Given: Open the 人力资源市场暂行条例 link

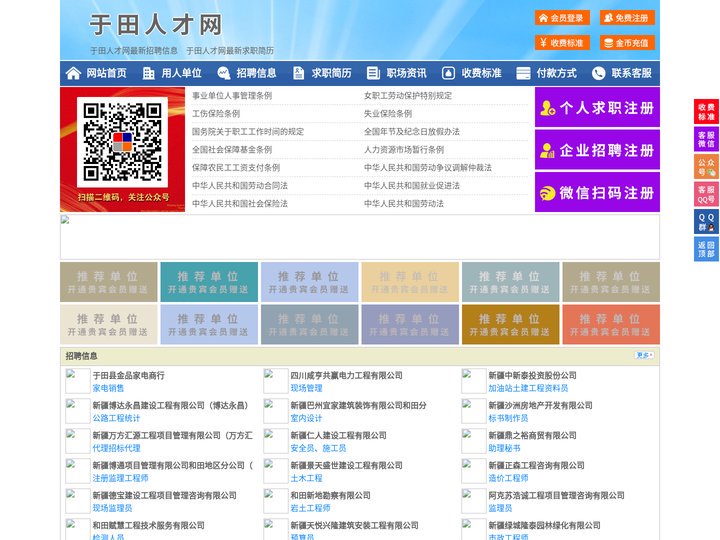Looking at the screenshot, I should pos(404,149).
